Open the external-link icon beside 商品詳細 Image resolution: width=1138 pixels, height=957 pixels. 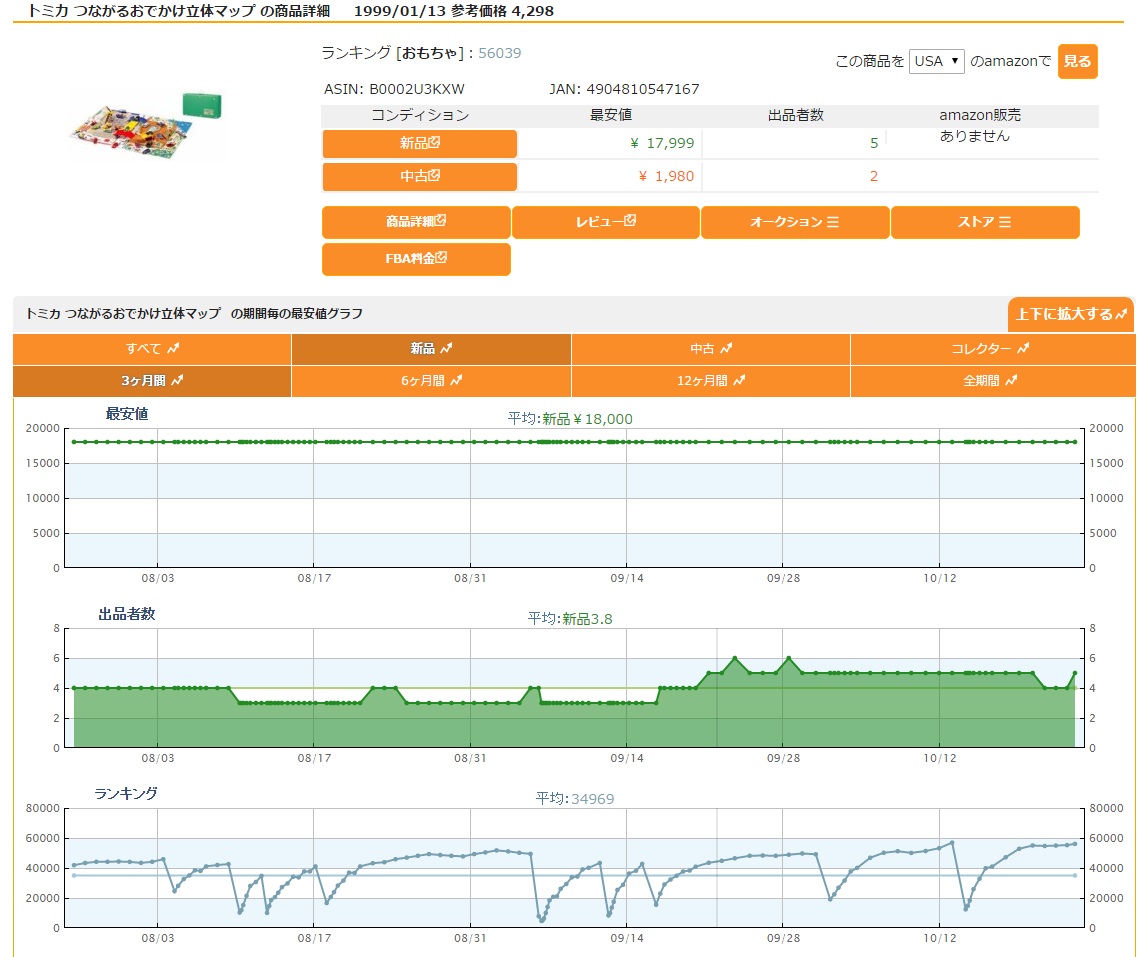coord(440,221)
